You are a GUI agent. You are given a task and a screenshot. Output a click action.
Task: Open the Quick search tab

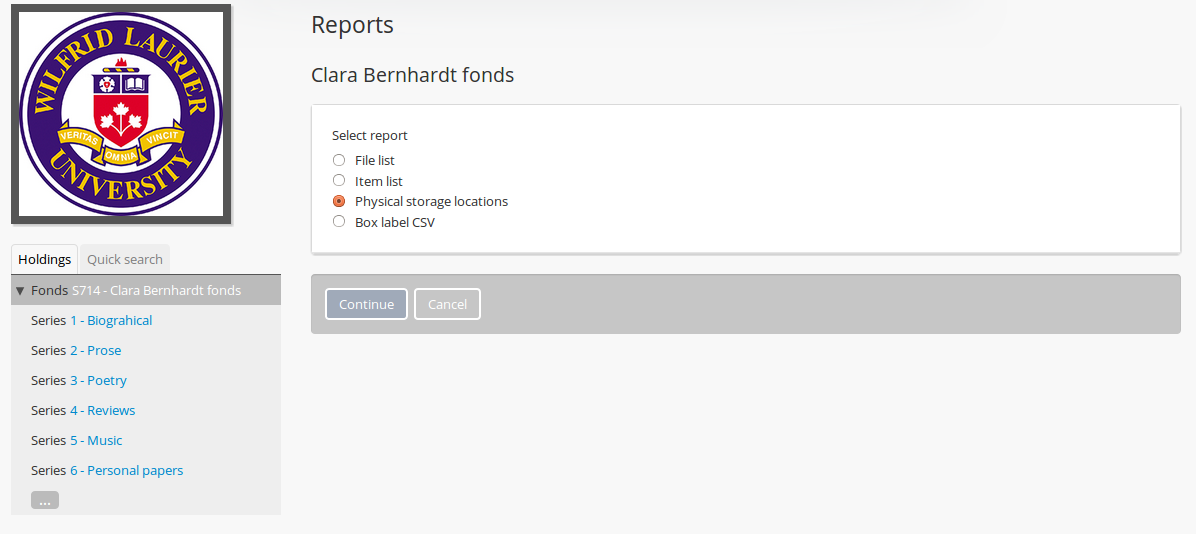pyautogui.click(x=125, y=259)
